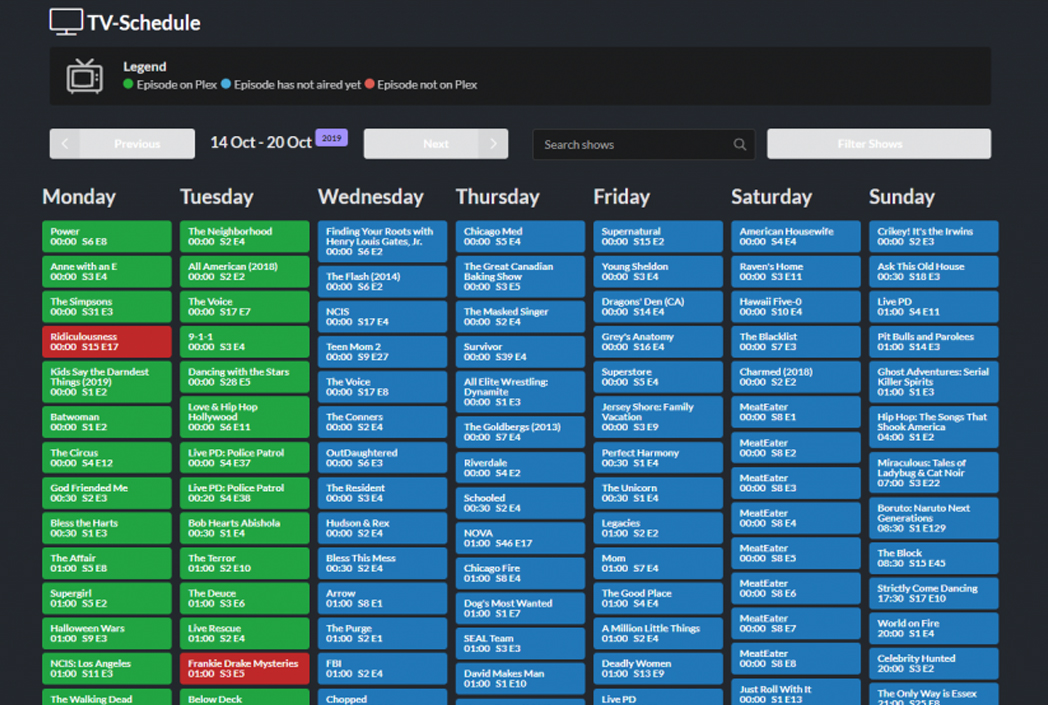Screen dimensions: 1048x705
Task: Select the Tuesday column heading
Action: 217,196
